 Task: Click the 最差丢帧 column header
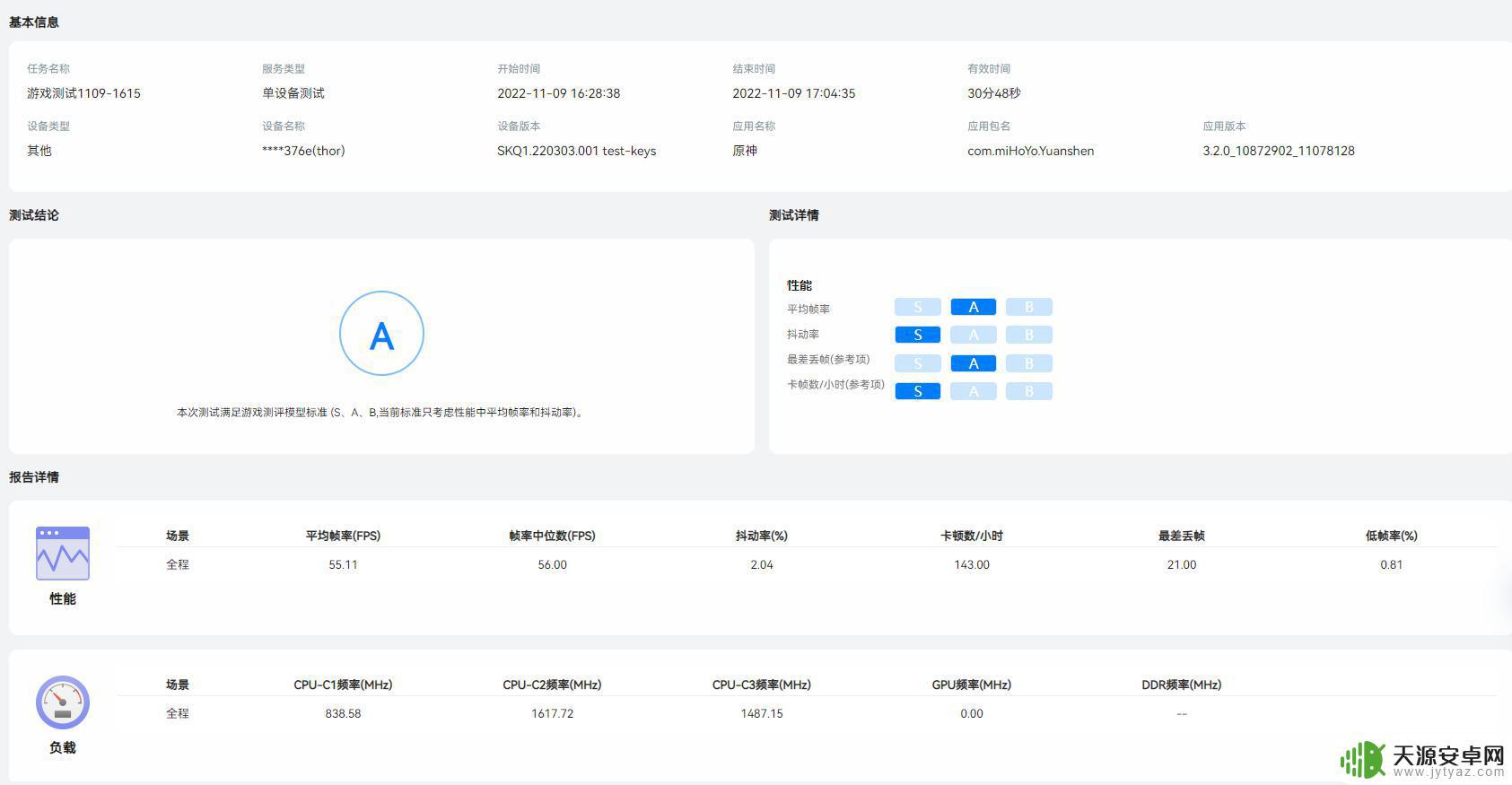point(1182,536)
